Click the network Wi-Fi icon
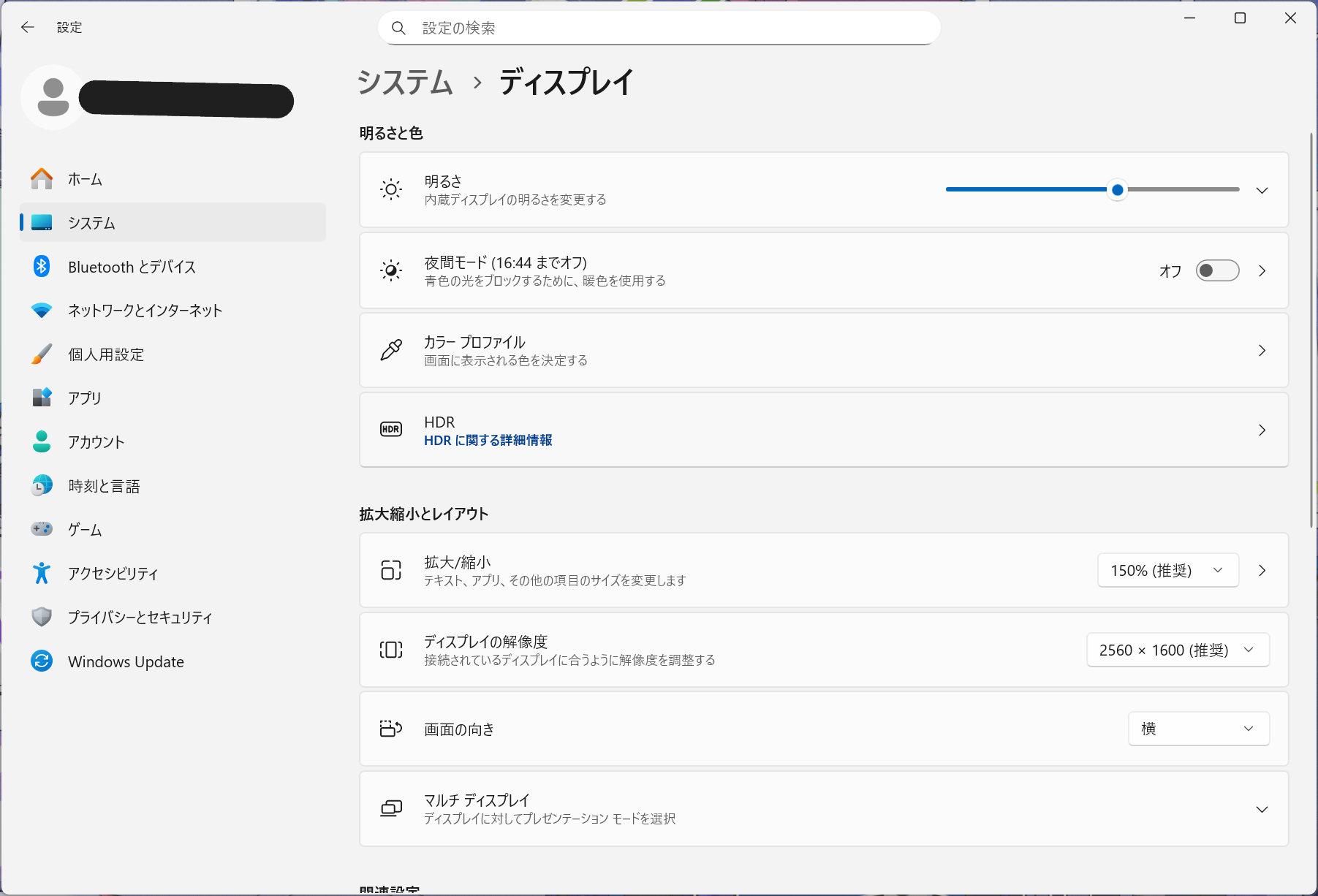Viewport: 1318px width, 896px height. [42, 311]
